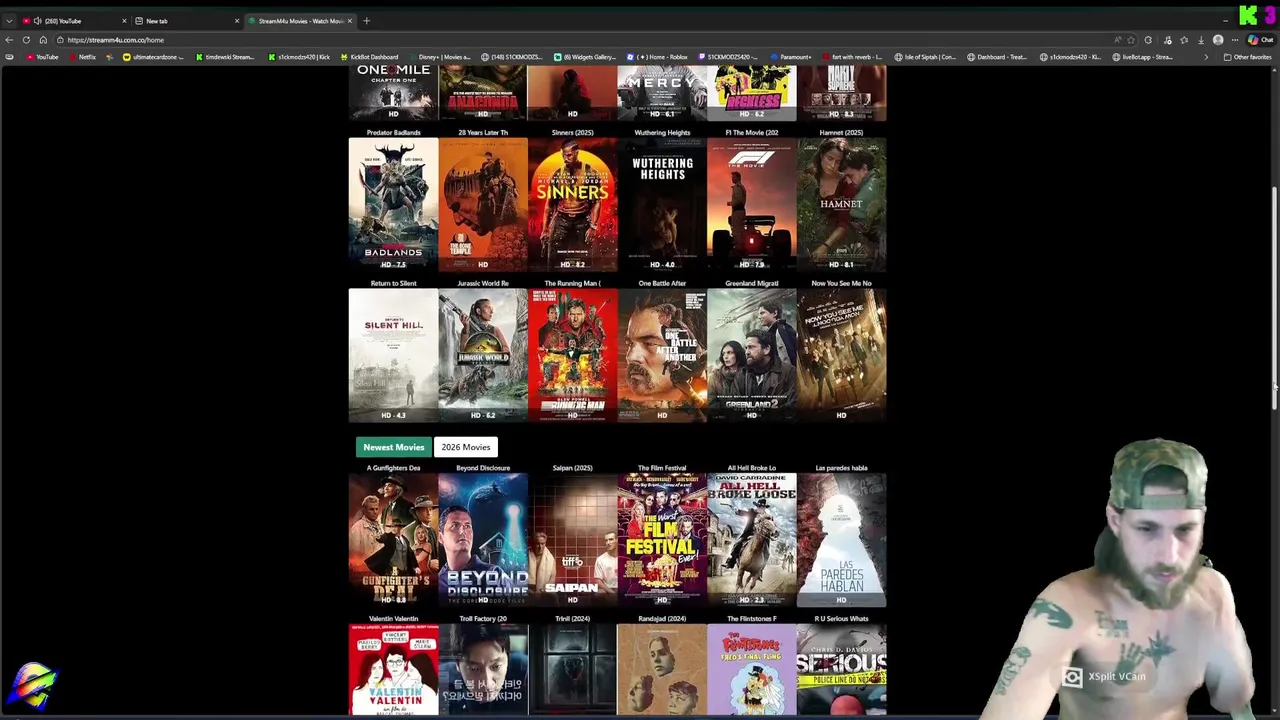Open Wuthering Heights poster
Image resolution: width=1280 pixels, height=720 pixels.
point(662,204)
